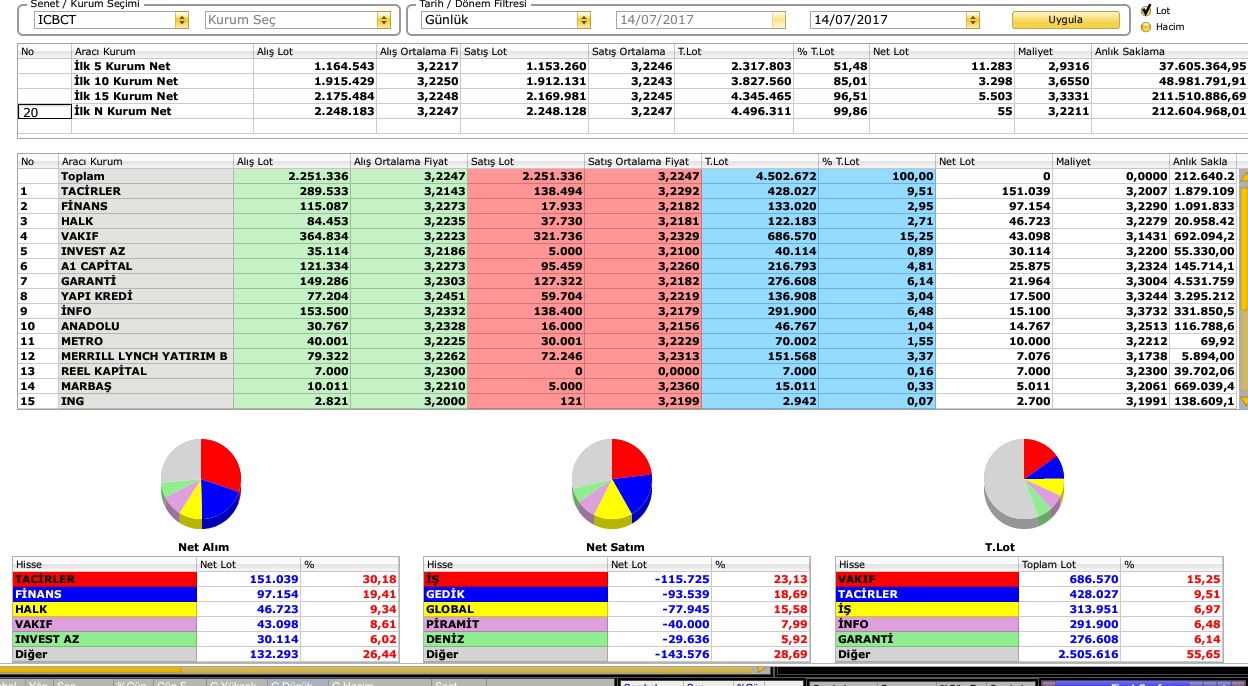This screenshot has height=686, width=1248.
Task: Select the REEL KAPİTAL broker row
Action: point(627,371)
